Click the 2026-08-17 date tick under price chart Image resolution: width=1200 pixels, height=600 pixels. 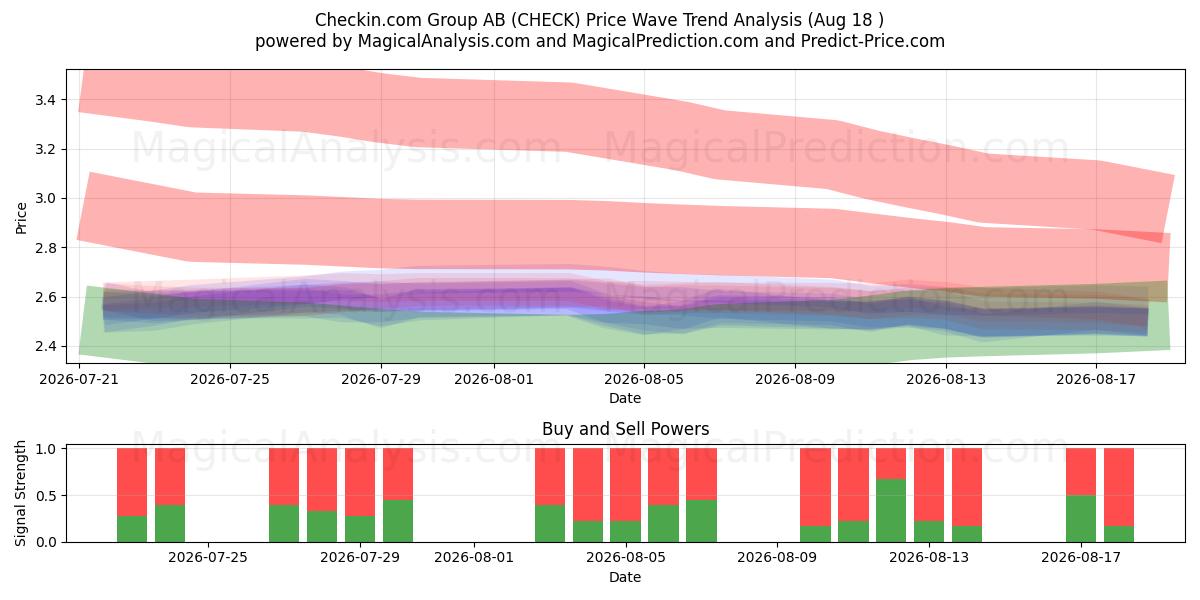[1096, 379]
